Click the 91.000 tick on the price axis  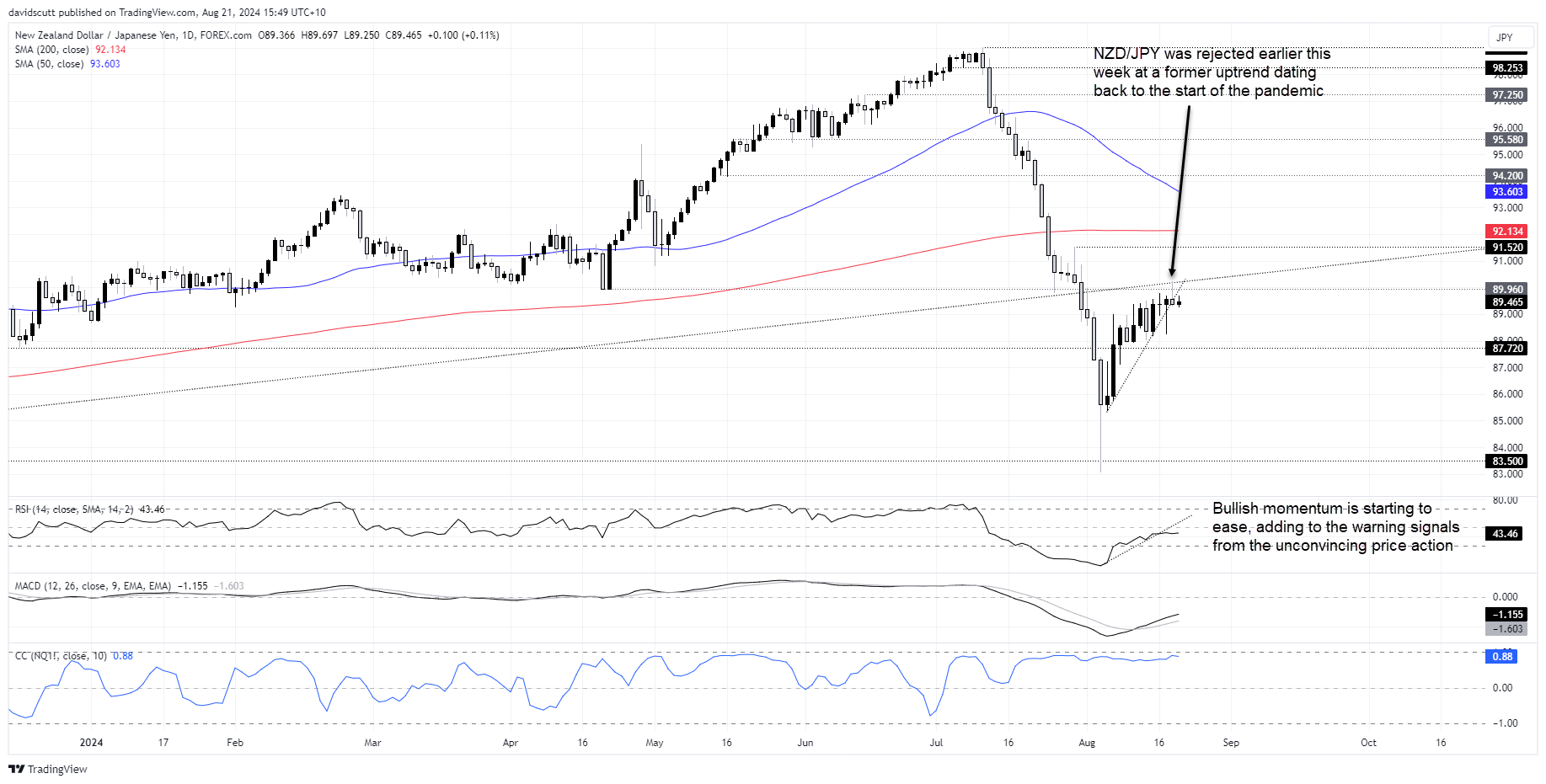(1508, 262)
